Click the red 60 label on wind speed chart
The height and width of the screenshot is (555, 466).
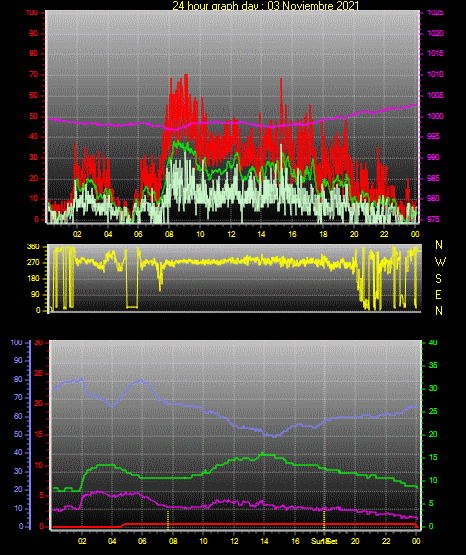point(33,96)
